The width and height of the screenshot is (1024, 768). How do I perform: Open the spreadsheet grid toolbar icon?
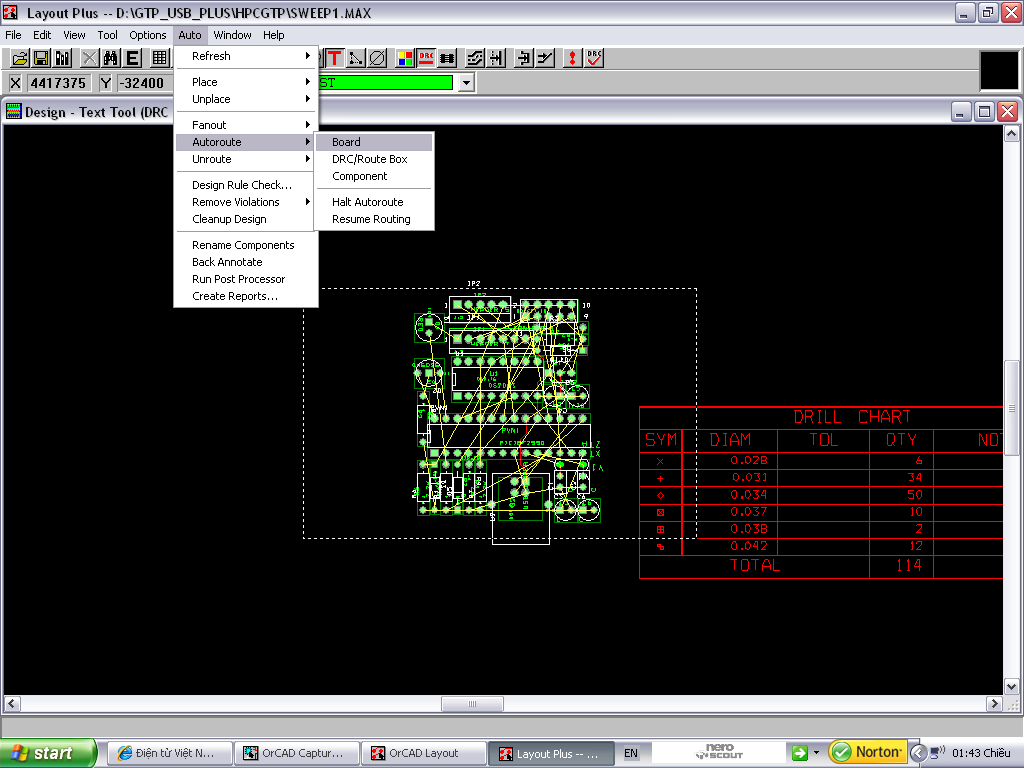(160, 58)
